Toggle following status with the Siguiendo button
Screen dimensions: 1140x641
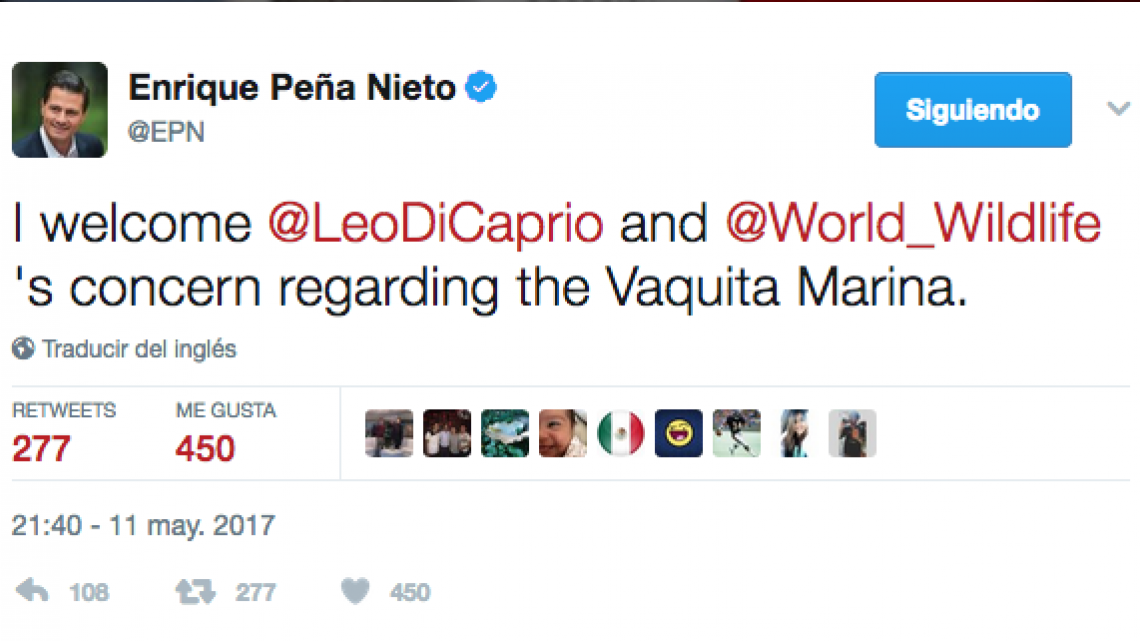pyautogui.click(x=972, y=110)
